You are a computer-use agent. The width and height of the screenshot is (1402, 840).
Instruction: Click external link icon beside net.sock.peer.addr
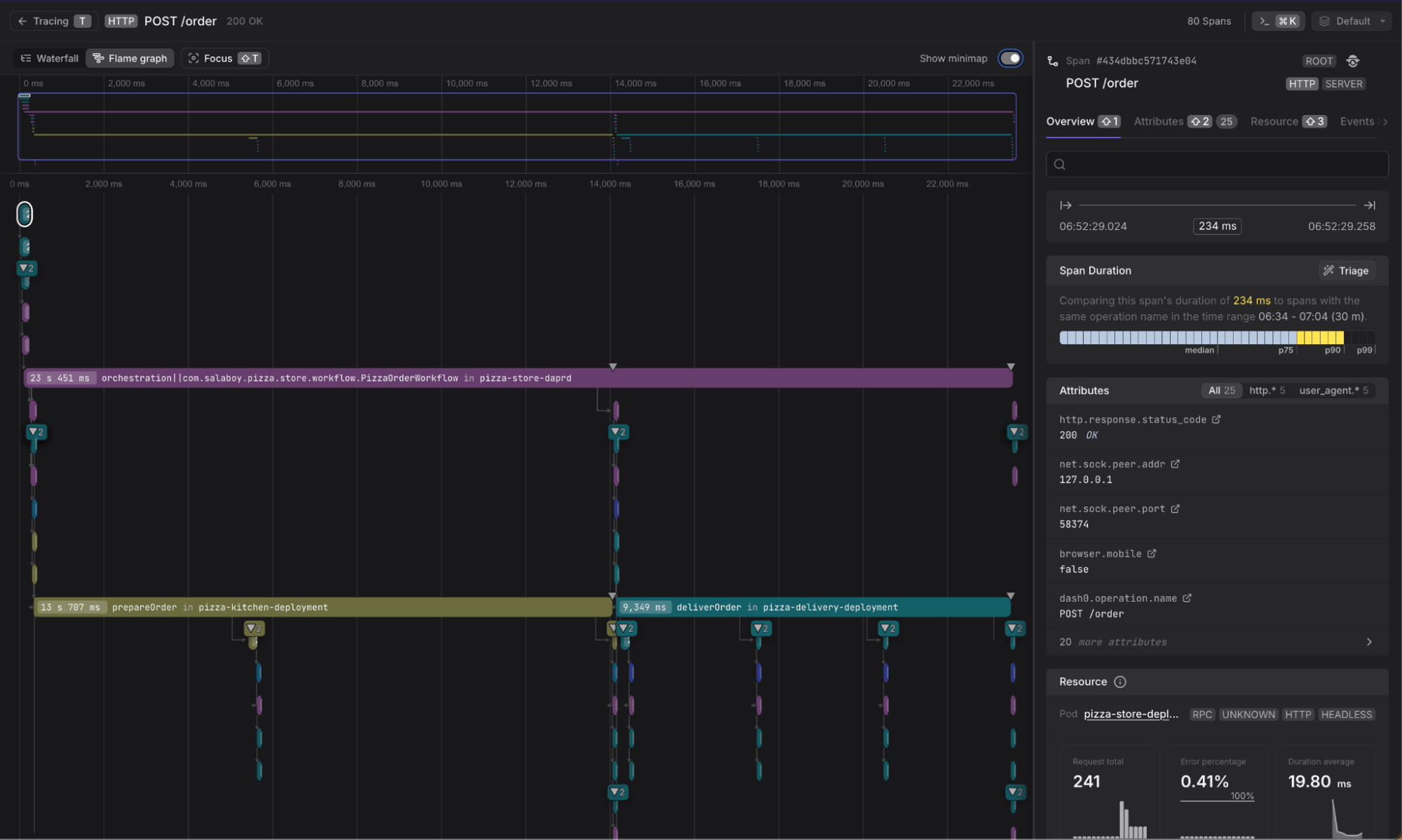click(x=1175, y=464)
